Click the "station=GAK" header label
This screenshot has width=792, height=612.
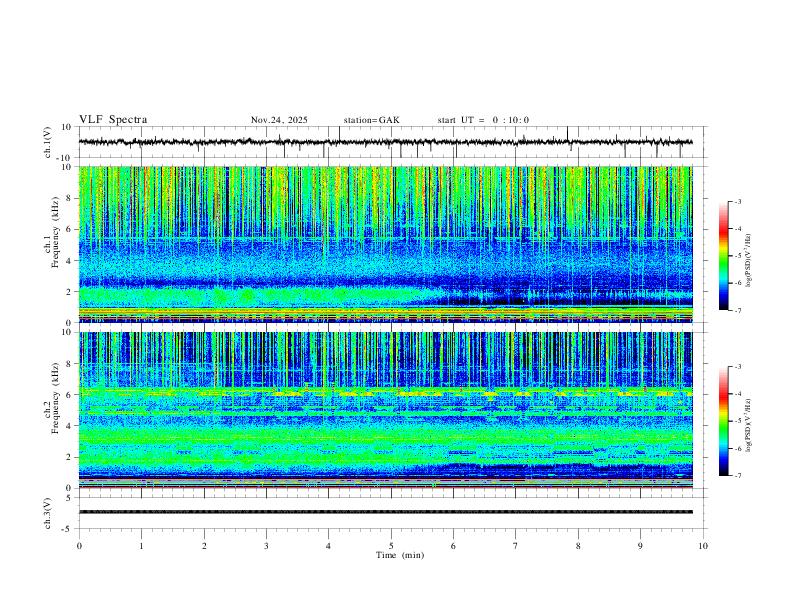point(371,120)
